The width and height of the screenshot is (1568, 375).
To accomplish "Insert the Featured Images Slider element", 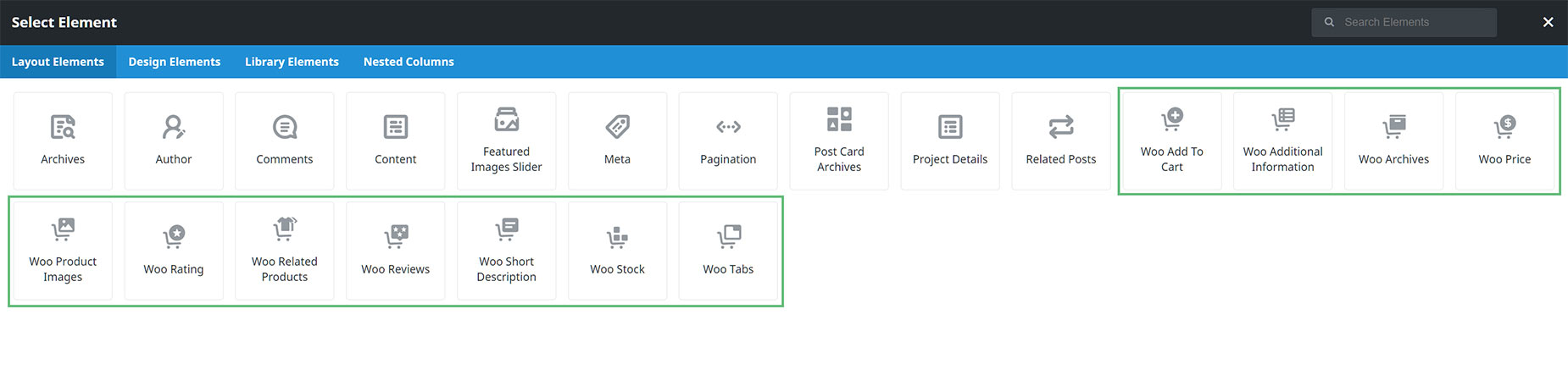I will [507, 141].
